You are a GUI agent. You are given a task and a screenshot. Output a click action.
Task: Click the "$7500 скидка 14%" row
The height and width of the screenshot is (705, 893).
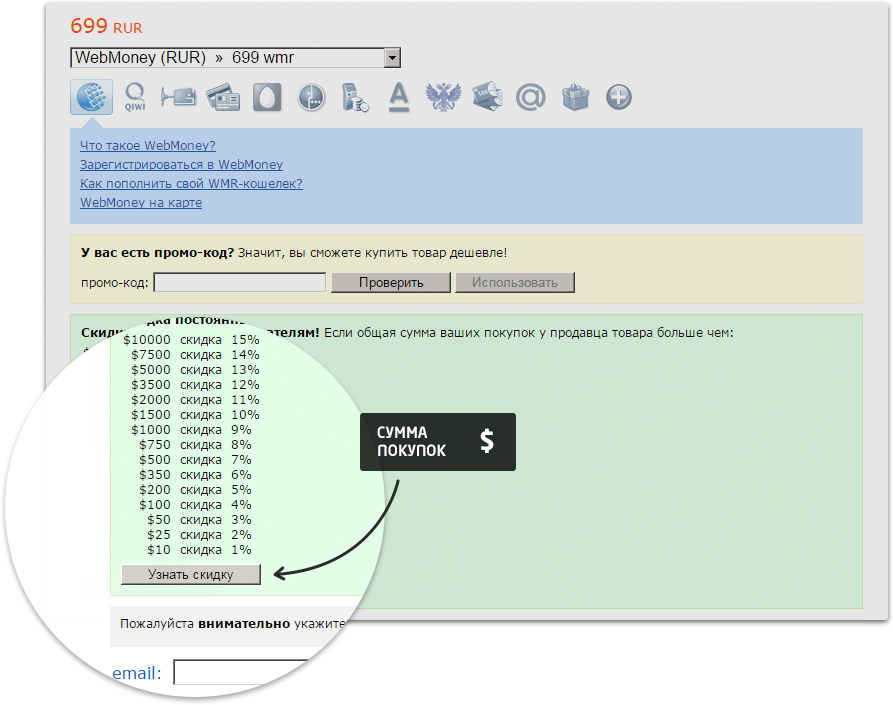[x=195, y=355]
